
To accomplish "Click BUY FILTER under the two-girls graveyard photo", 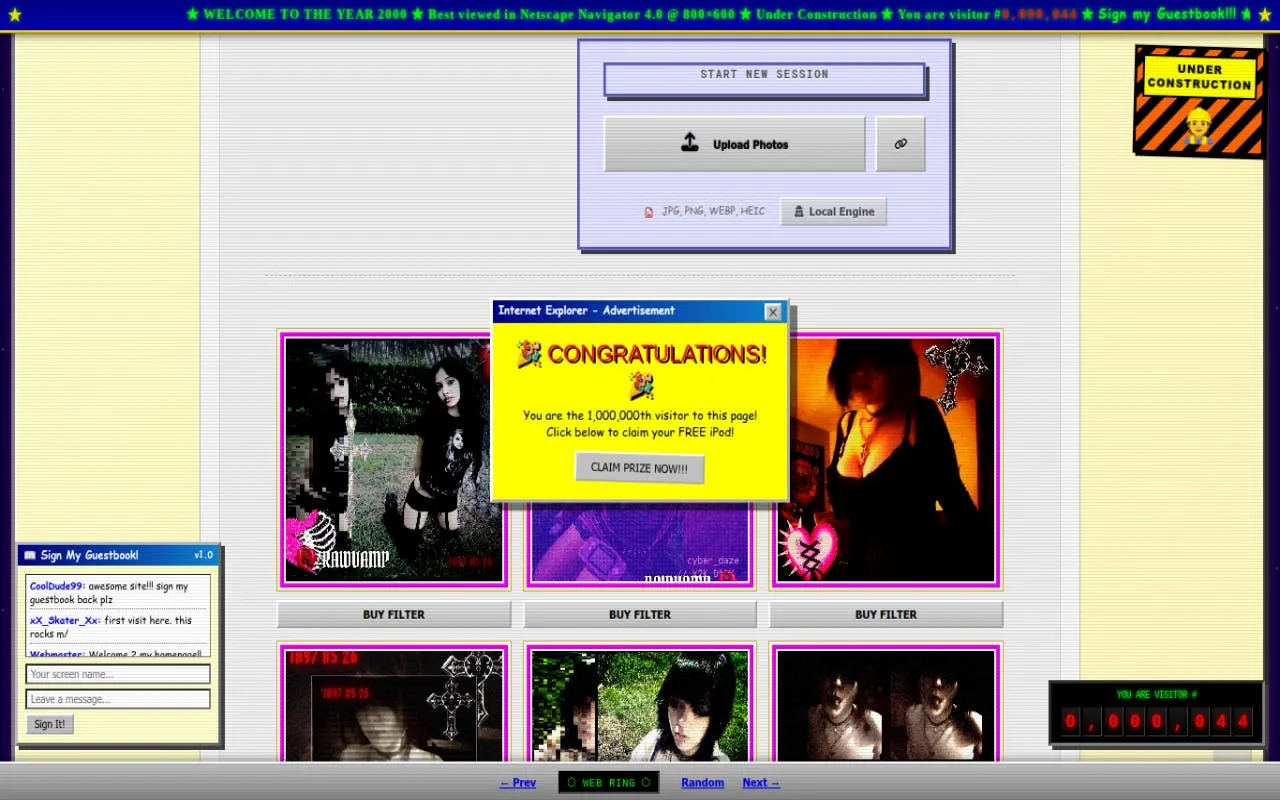I will click(x=394, y=614).
